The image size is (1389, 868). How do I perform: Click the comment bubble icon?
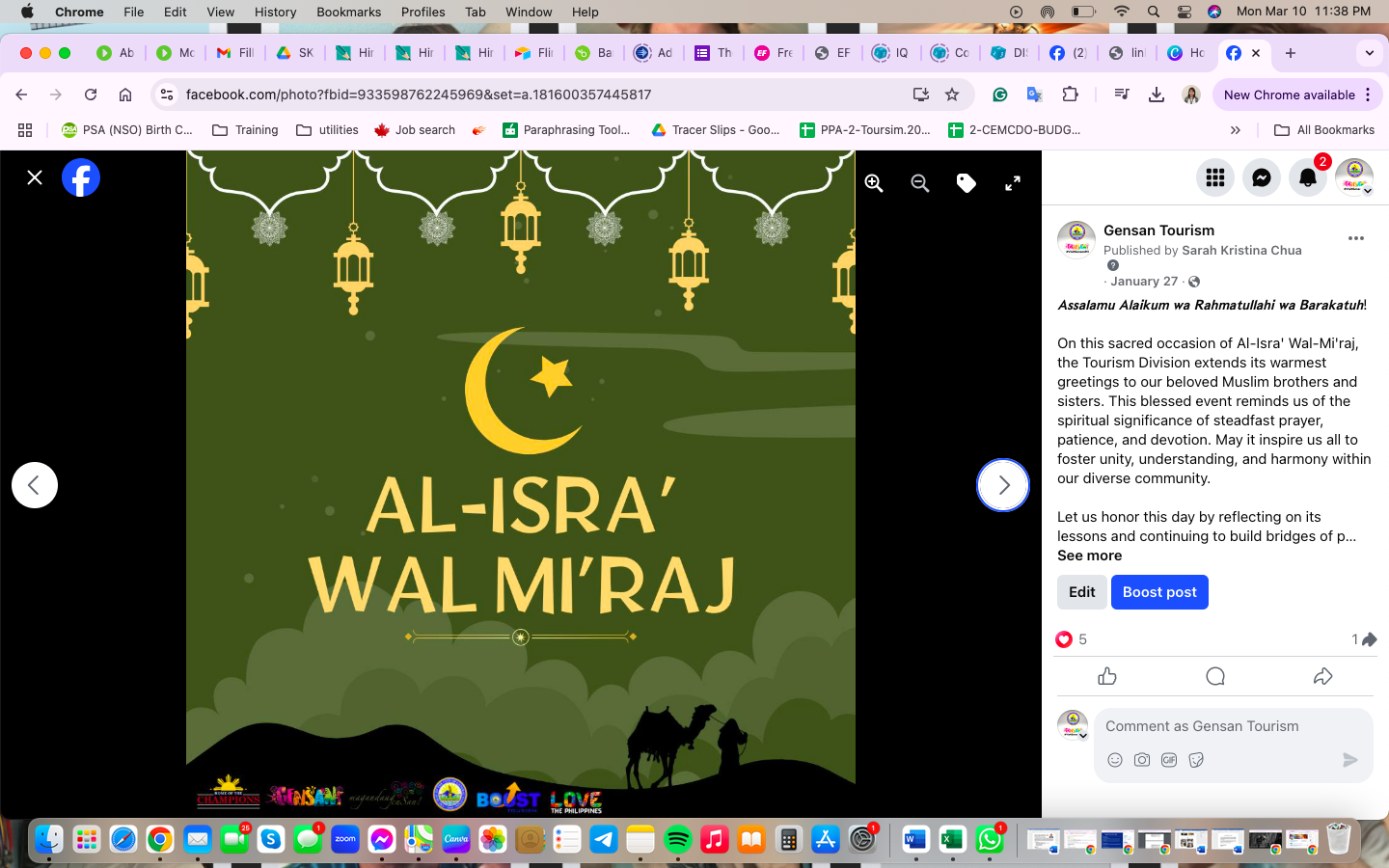pos(1215,676)
